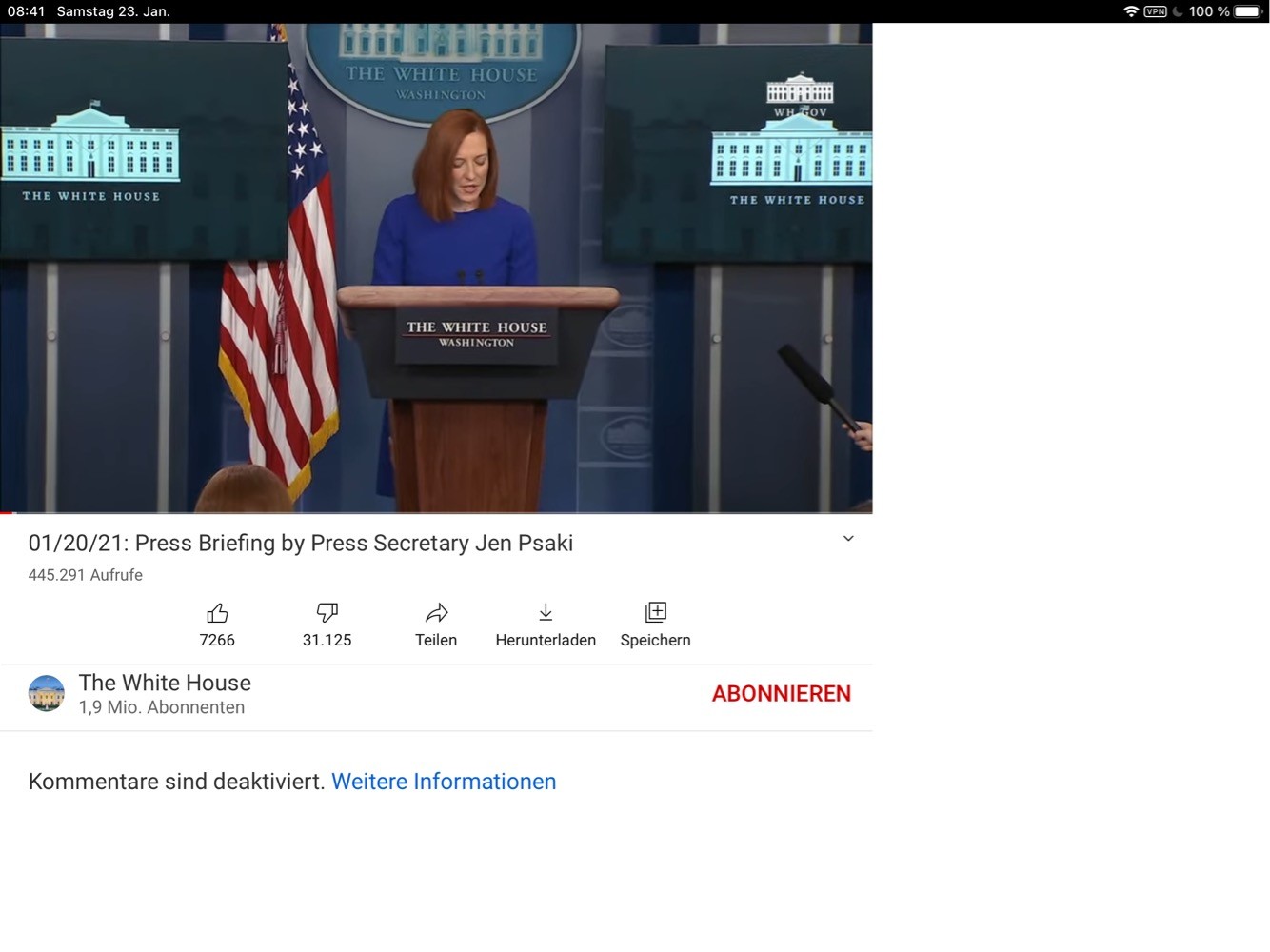
Task: Tap the 31.125 dislike count
Action: click(x=327, y=641)
